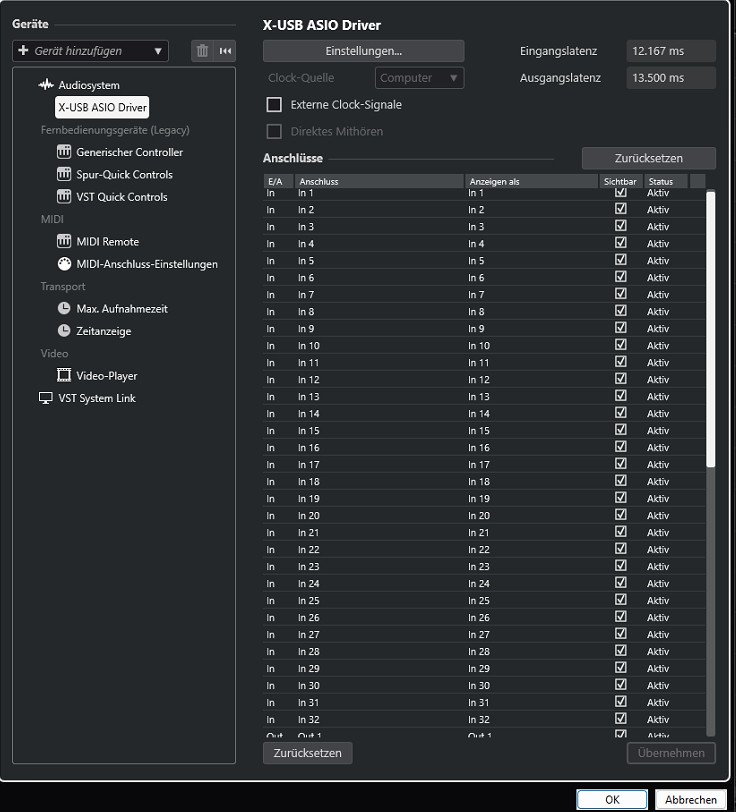Screen dimensions: 736x812
Task: Click the port list vertical scrollbar
Action: (x=711, y=329)
